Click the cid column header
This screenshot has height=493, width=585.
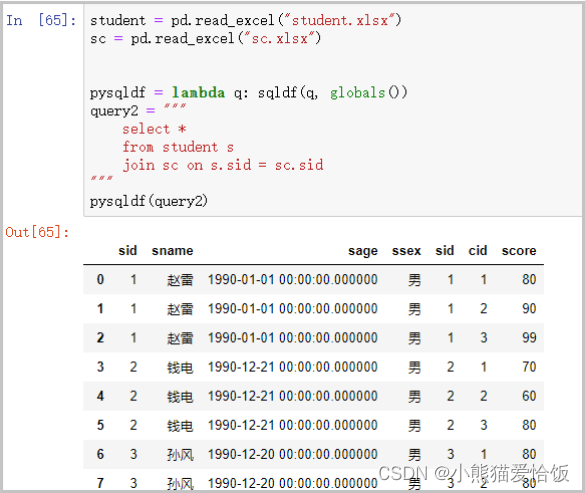[478, 250]
